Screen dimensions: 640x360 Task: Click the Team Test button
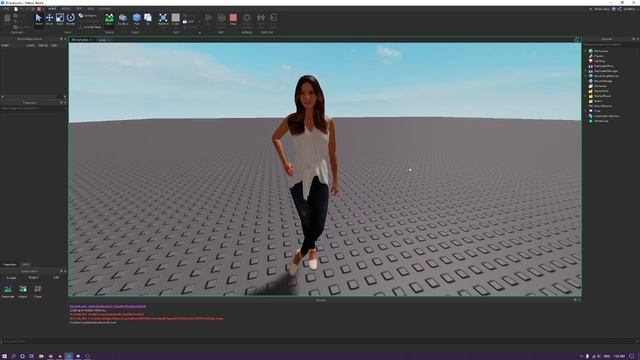coord(261,19)
